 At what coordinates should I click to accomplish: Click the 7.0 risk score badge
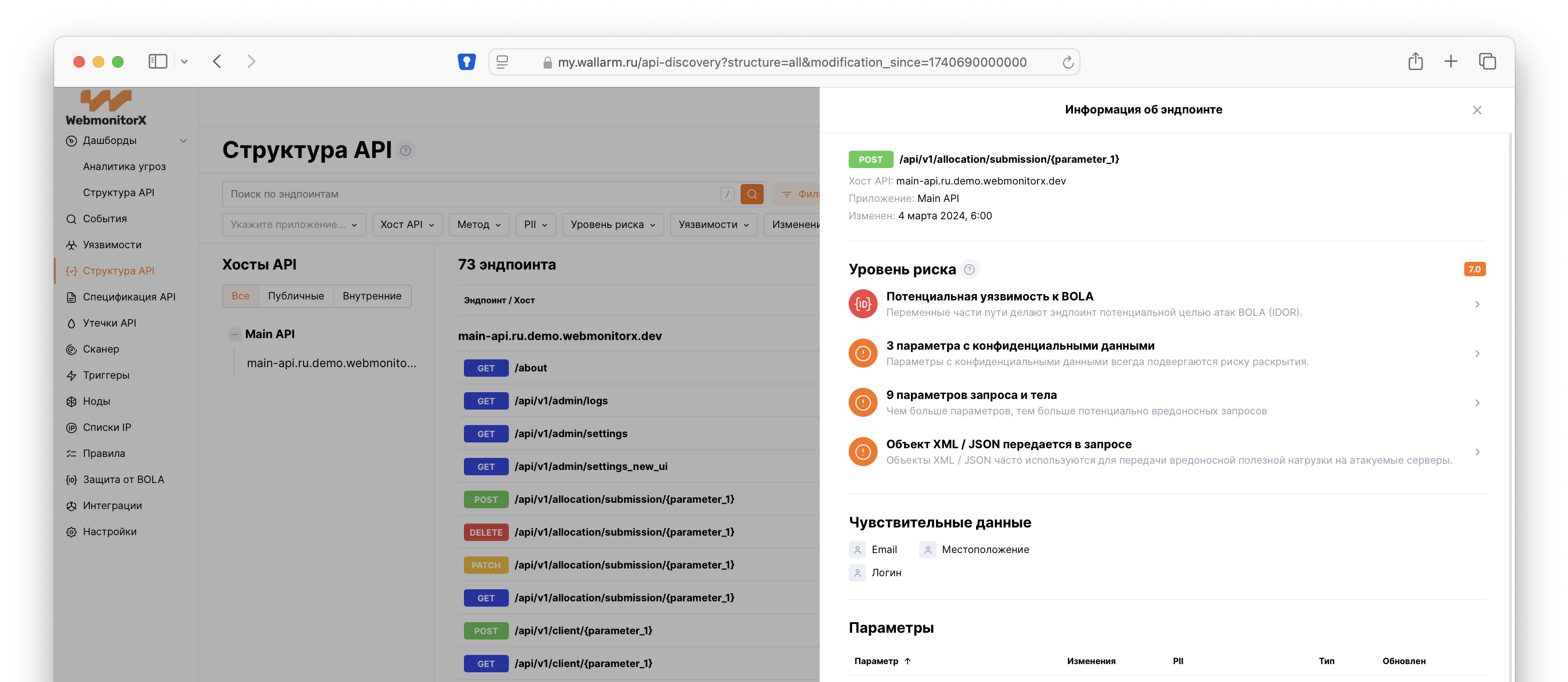[x=1474, y=269]
